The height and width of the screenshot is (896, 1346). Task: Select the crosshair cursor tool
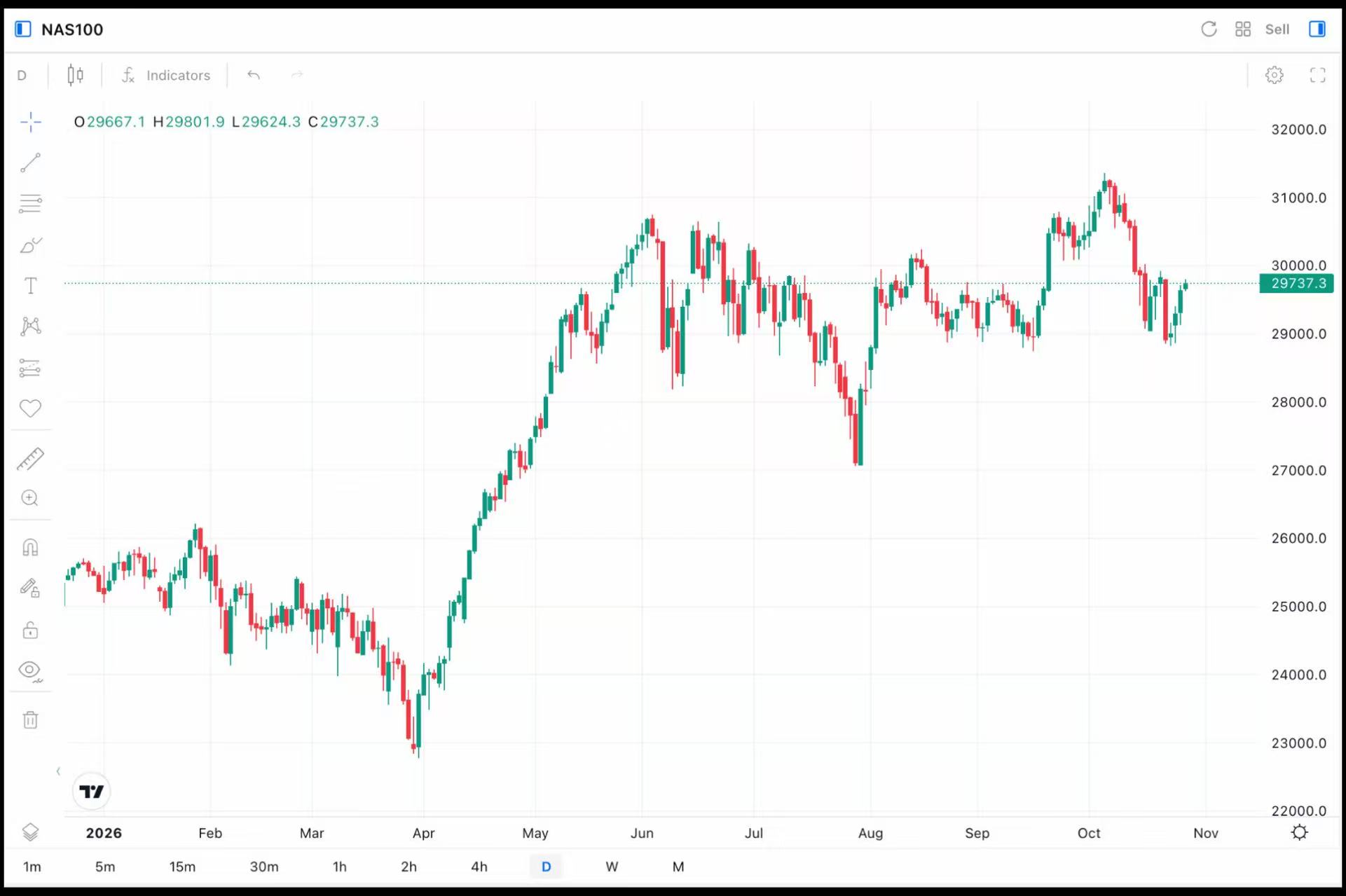pyautogui.click(x=30, y=122)
